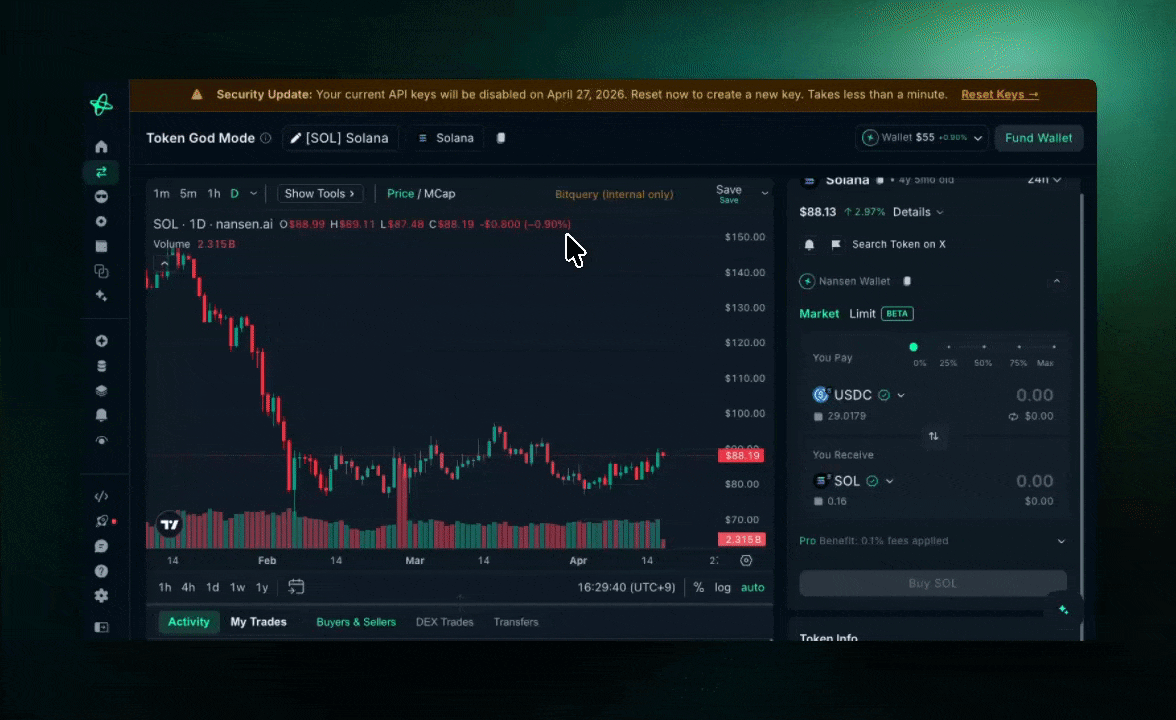The height and width of the screenshot is (720, 1176).
Task: Set pay amount slider to 25%
Action: coord(948,347)
